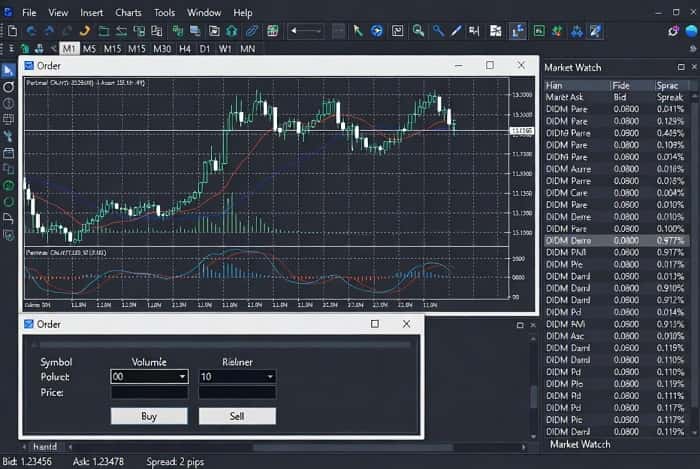Open the Volumle dropdown showing 00

[149, 377]
